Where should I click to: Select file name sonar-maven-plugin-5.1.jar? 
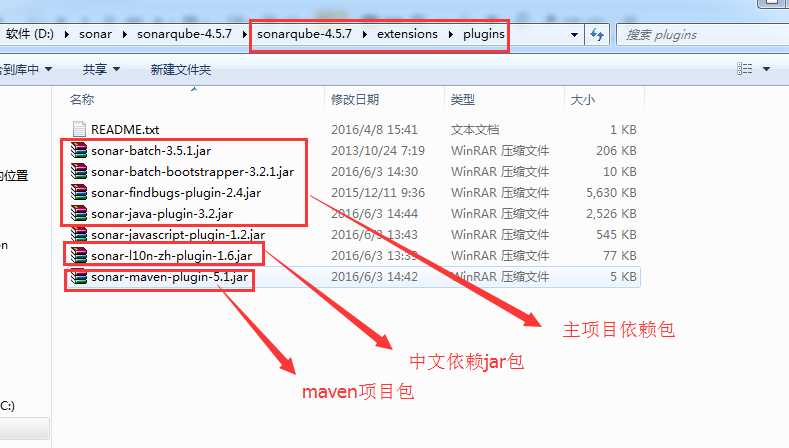point(170,277)
